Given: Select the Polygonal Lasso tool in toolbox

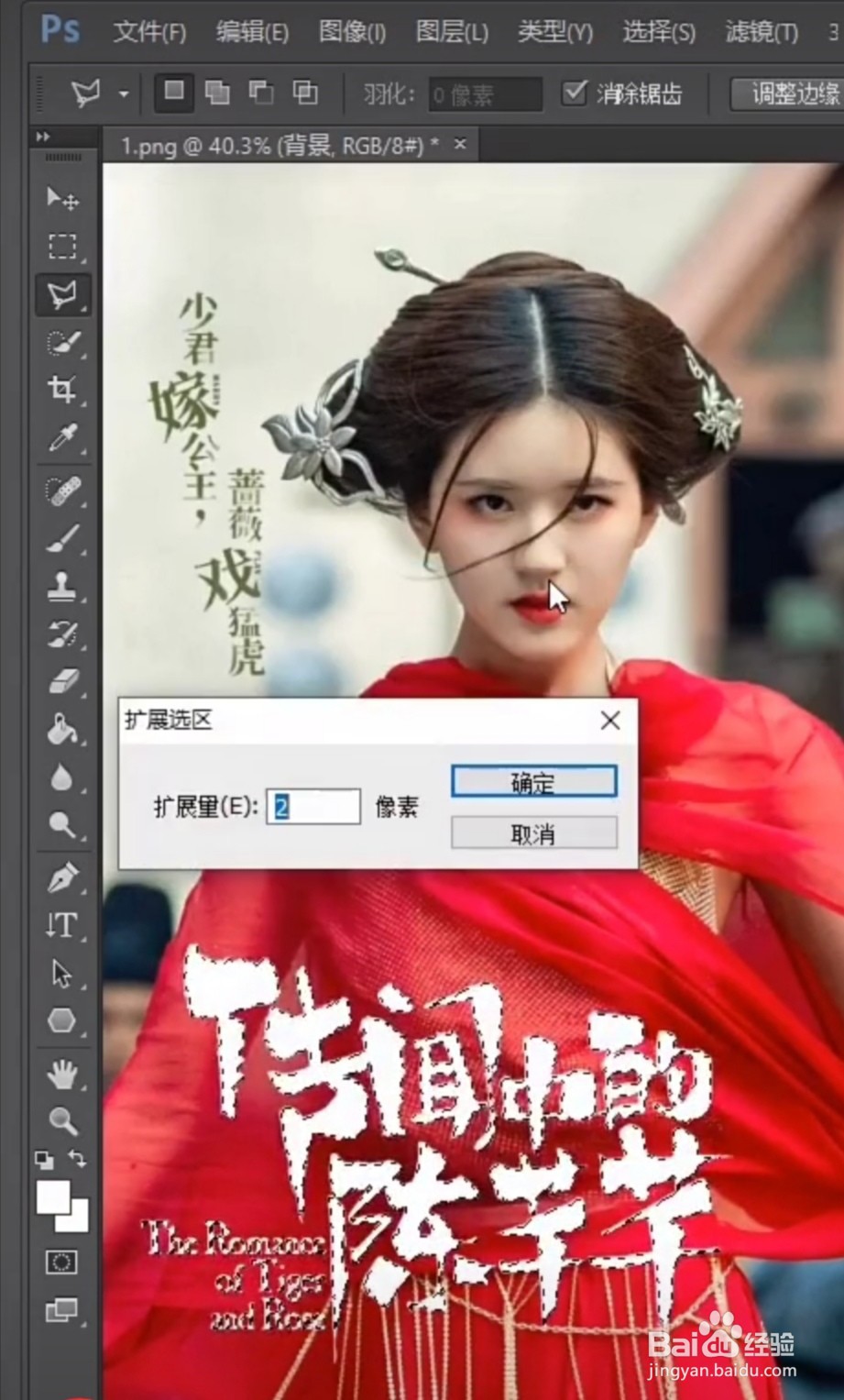Looking at the screenshot, I should [x=62, y=295].
